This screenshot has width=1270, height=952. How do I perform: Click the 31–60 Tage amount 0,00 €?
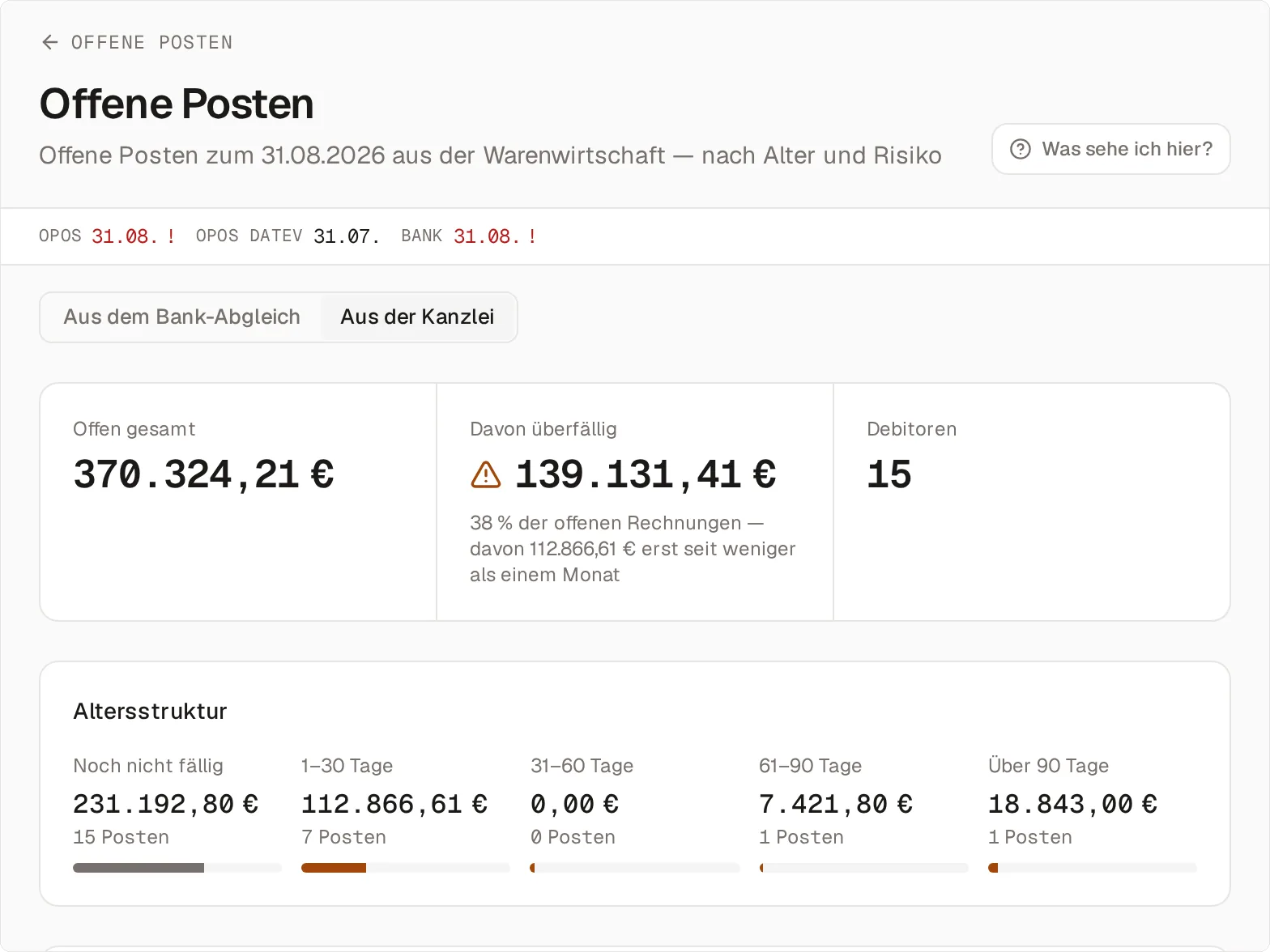tap(574, 804)
